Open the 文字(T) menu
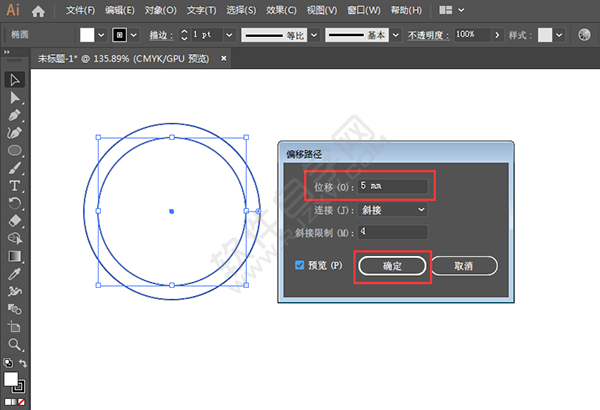The image size is (600, 410). click(x=201, y=10)
